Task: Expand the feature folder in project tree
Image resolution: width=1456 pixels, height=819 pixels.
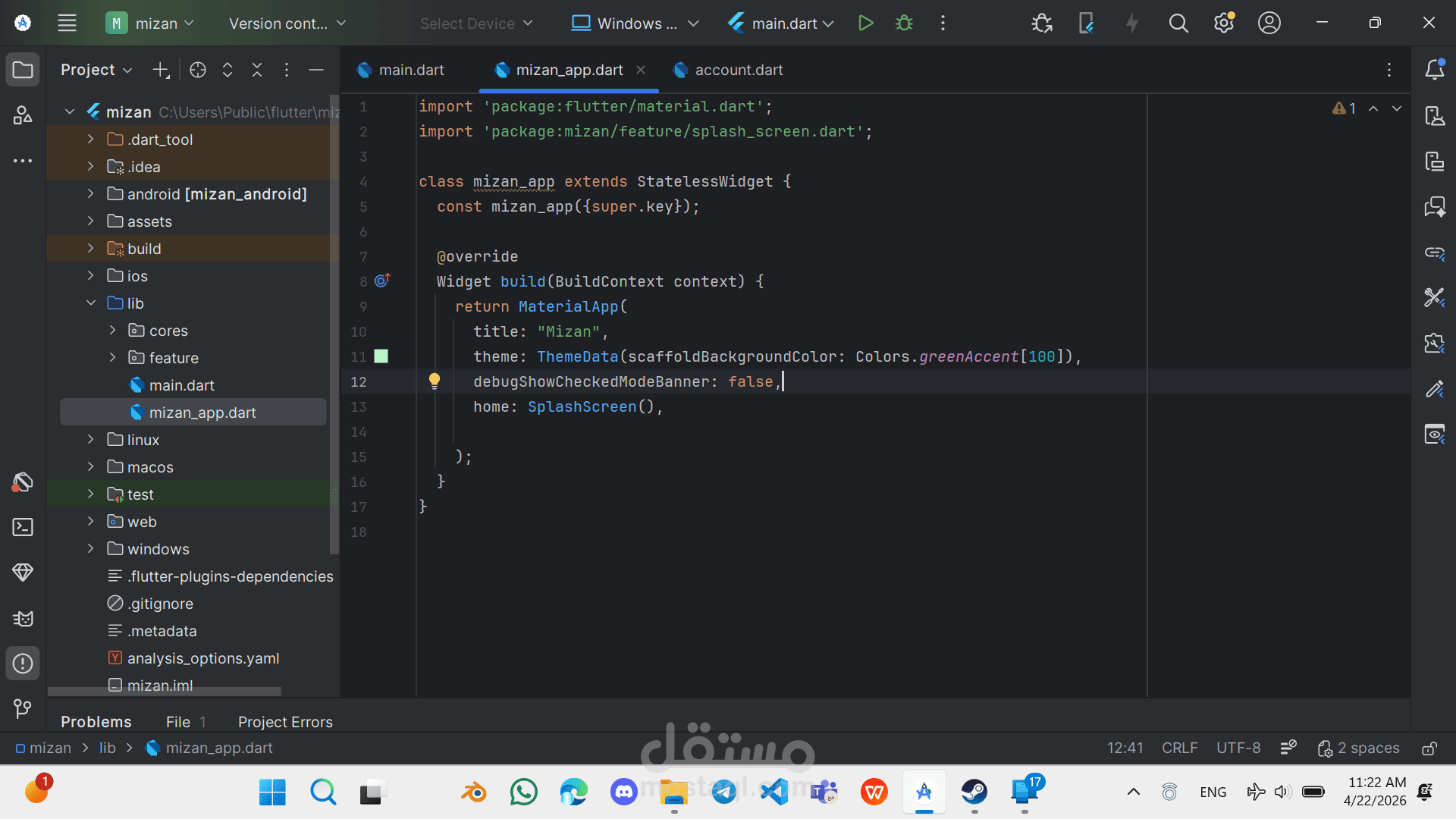Action: click(x=113, y=357)
